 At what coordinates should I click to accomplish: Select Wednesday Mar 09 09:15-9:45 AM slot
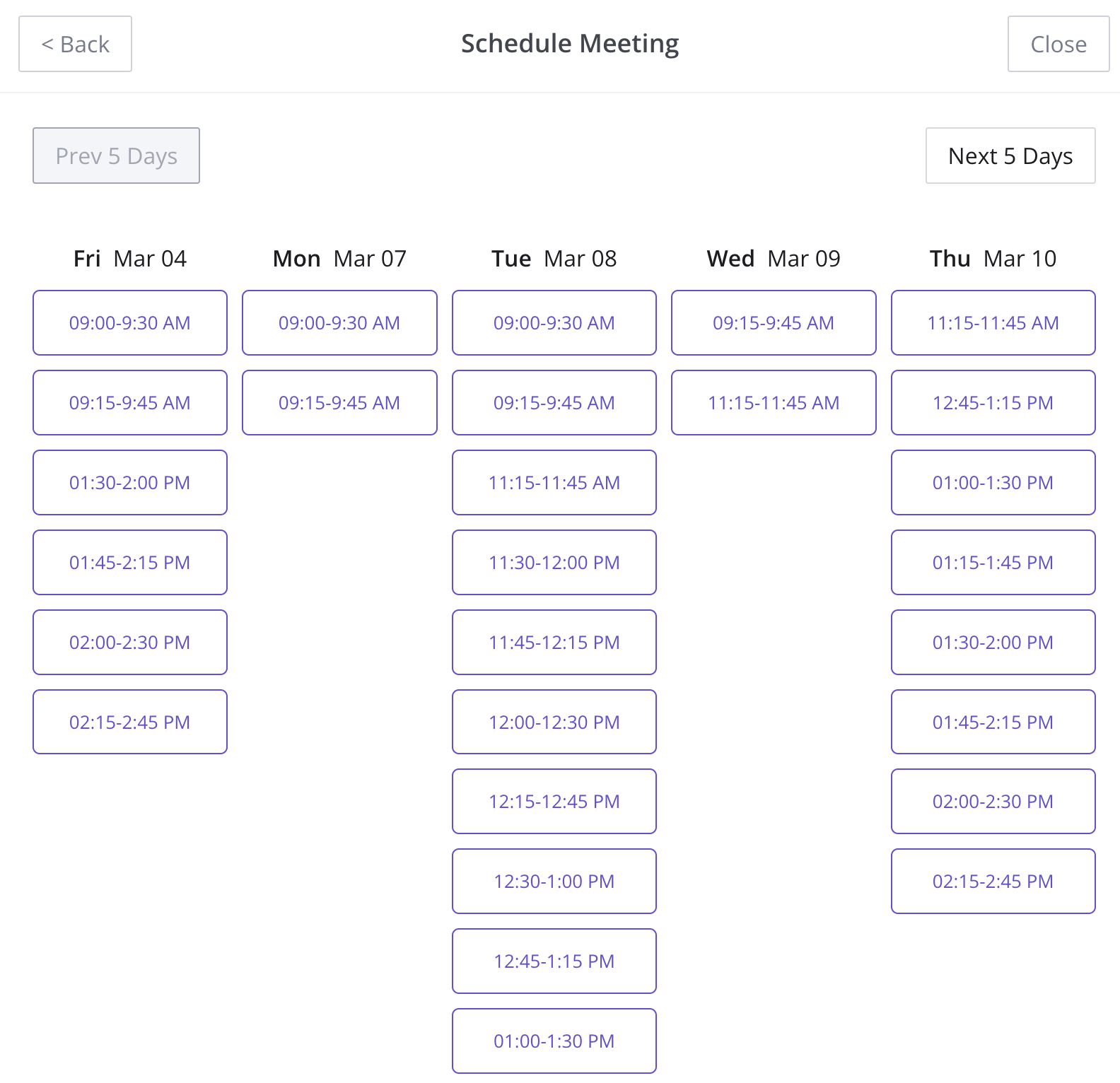(774, 323)
